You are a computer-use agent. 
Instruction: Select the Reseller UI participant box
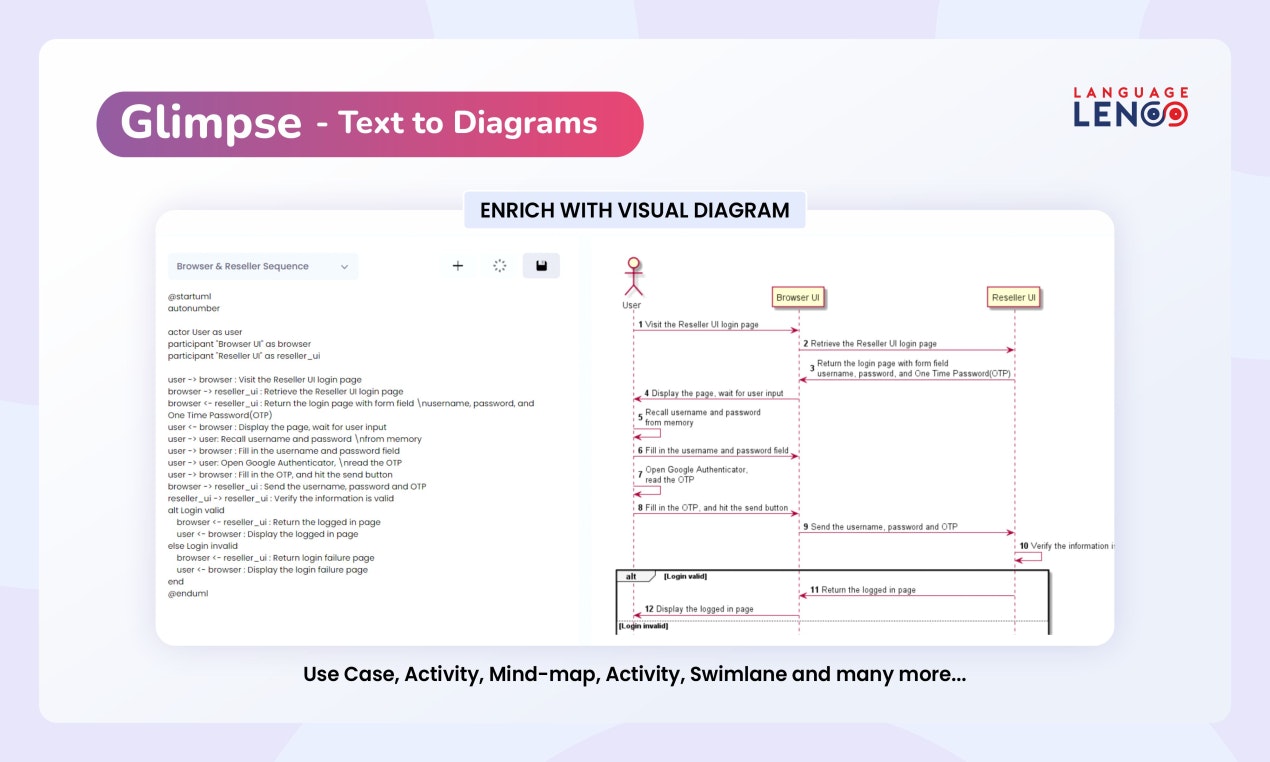point(1014,297)
